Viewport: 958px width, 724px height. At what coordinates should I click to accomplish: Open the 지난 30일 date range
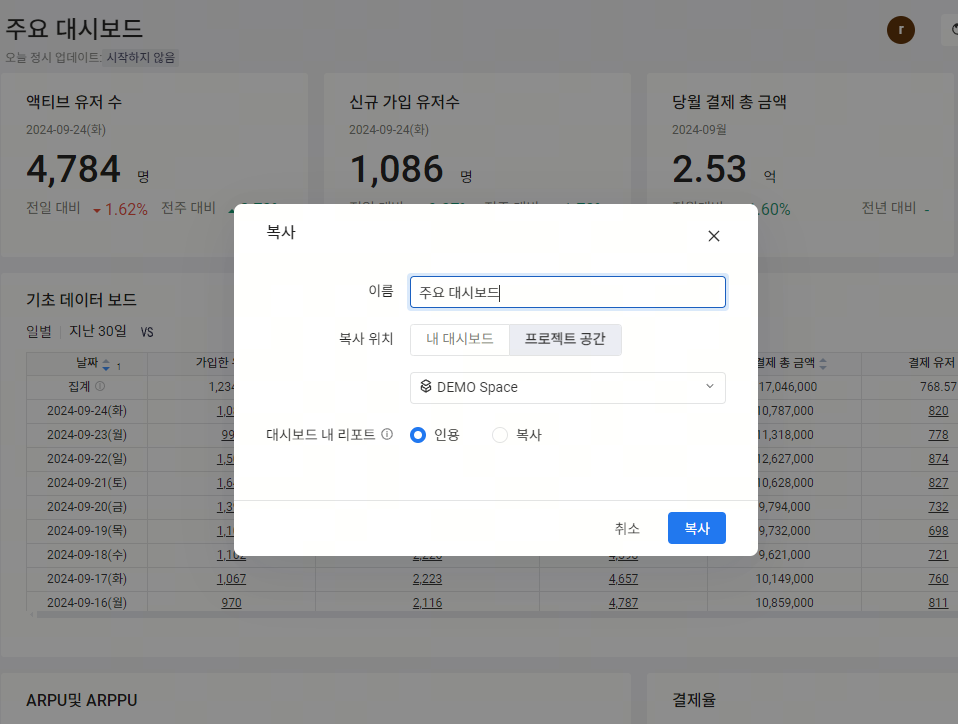pos(98,331)
